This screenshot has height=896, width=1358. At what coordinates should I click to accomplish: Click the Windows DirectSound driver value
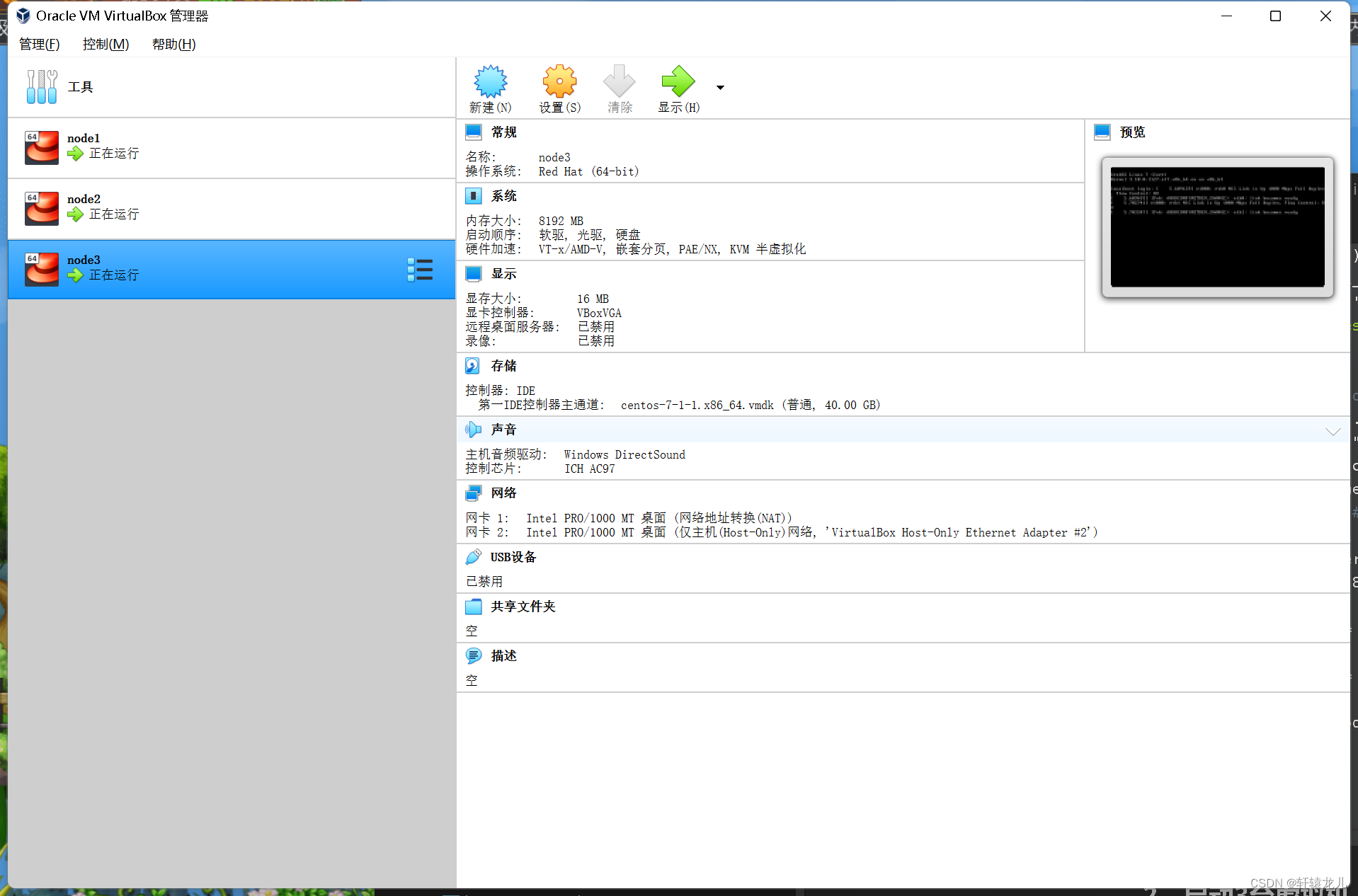pyautogui.click(x=624, y=455)
